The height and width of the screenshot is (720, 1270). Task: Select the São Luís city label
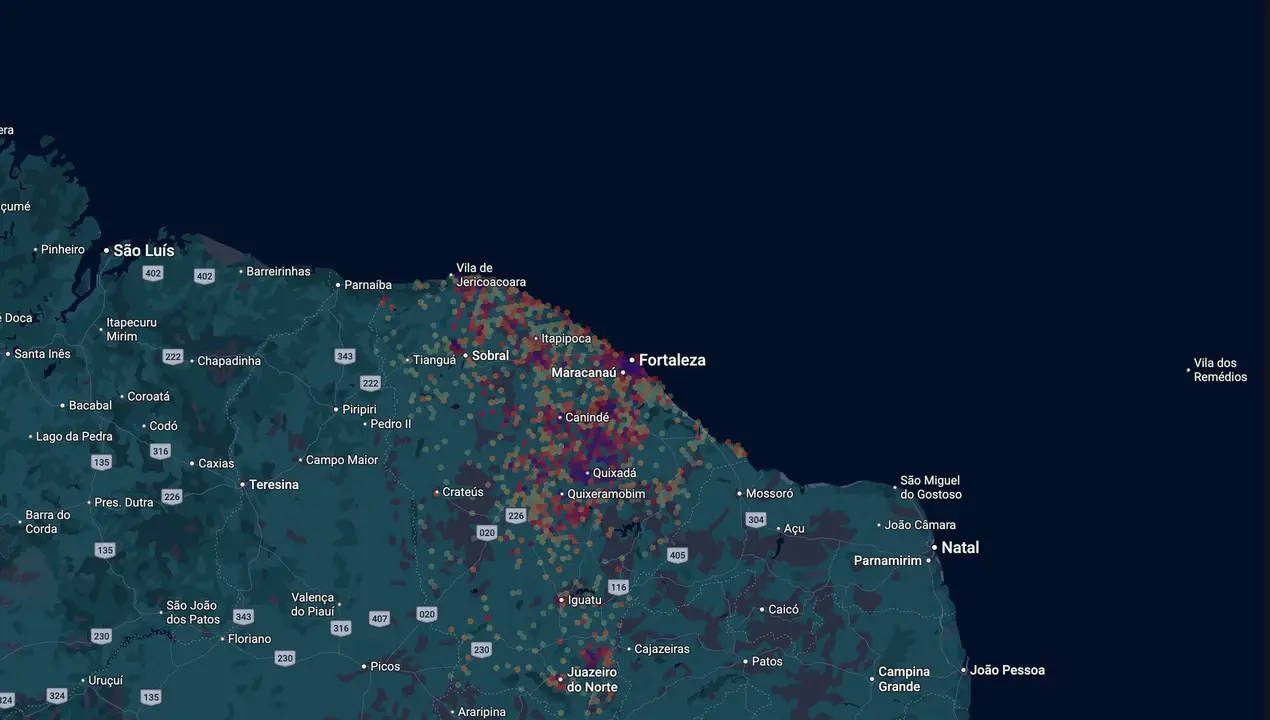click(x=144, y=250)
